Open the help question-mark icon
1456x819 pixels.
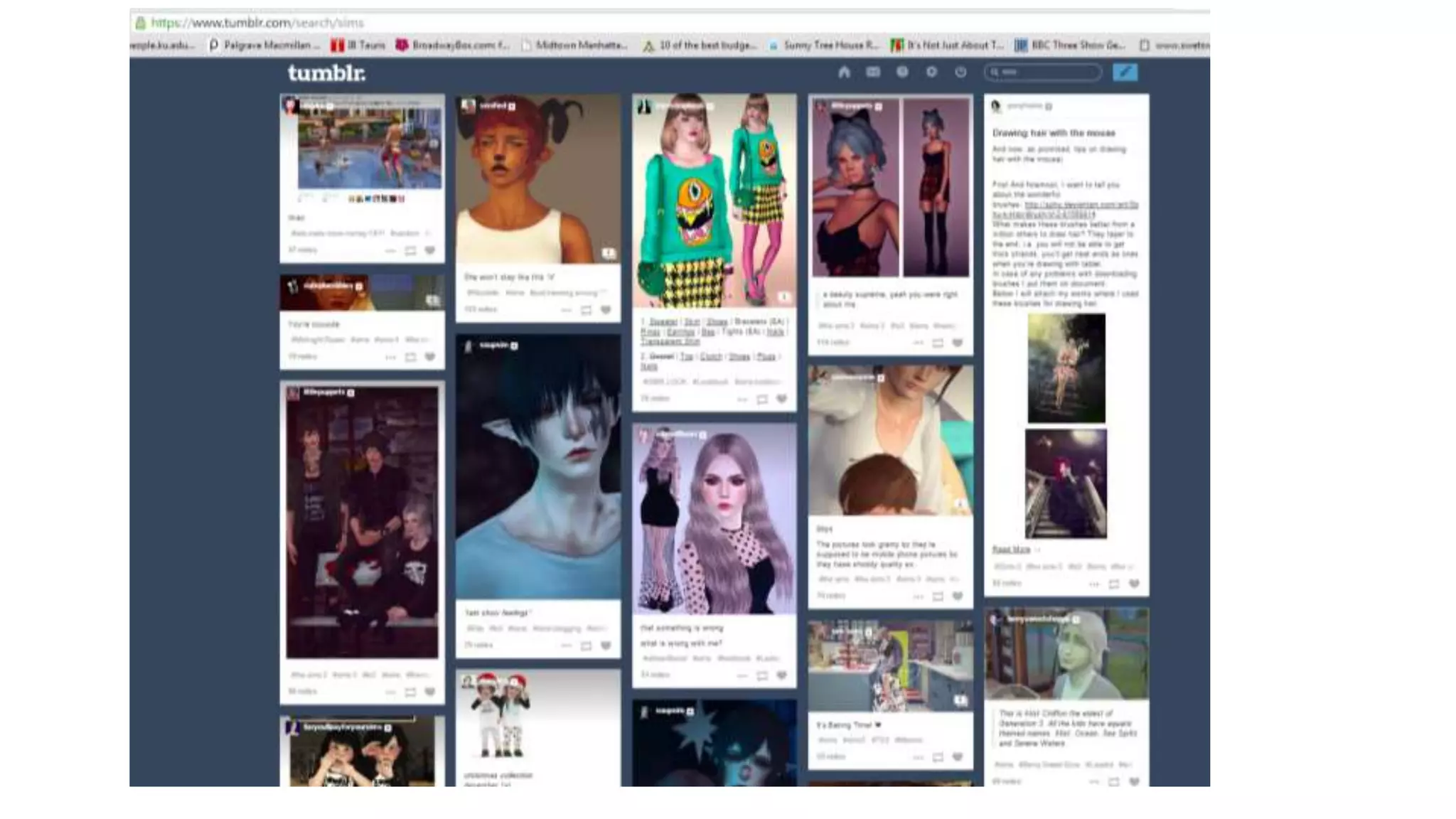tap(902, 72)
